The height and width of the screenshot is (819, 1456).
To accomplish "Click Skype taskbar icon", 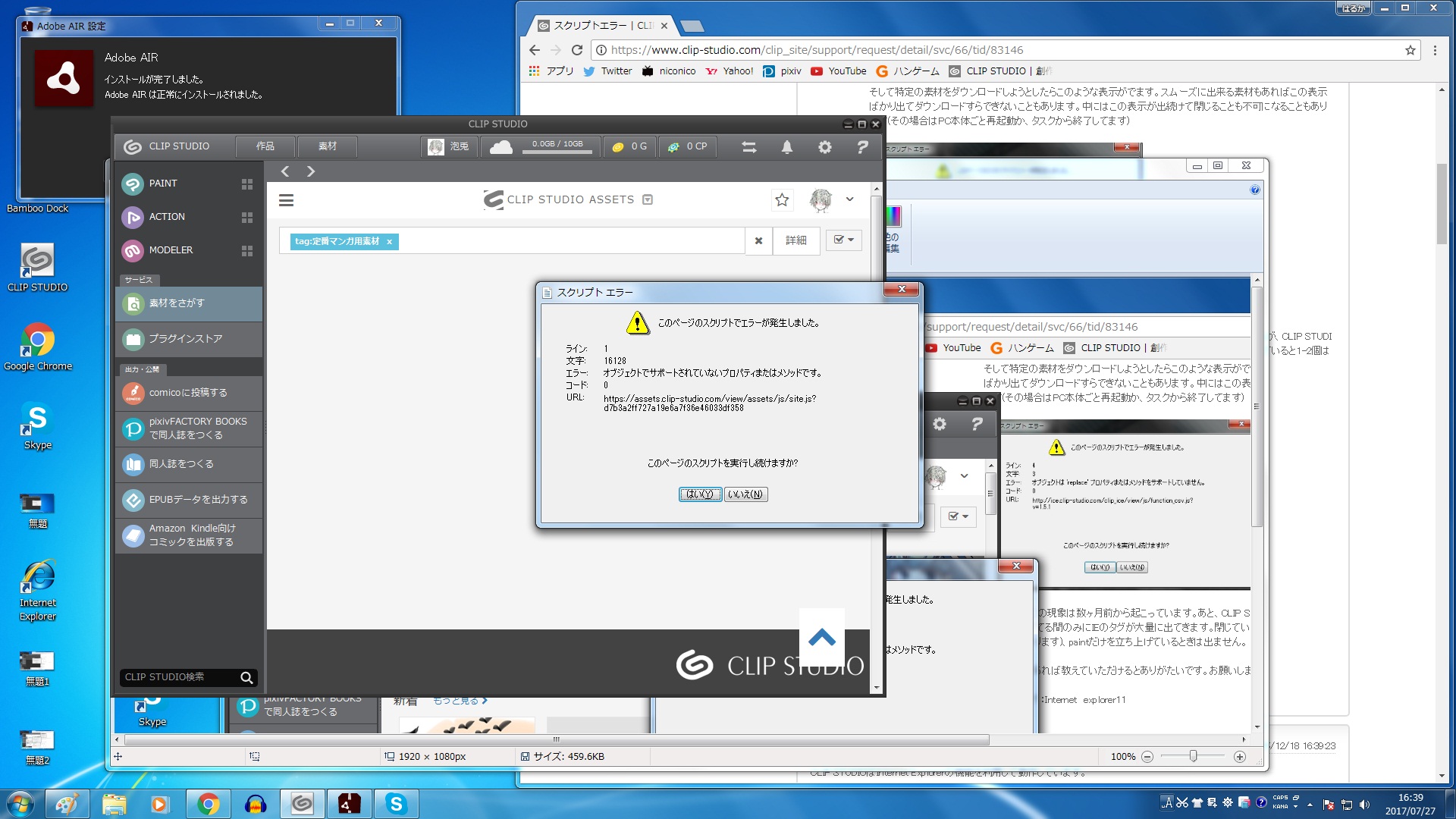I will click(397, 804).
